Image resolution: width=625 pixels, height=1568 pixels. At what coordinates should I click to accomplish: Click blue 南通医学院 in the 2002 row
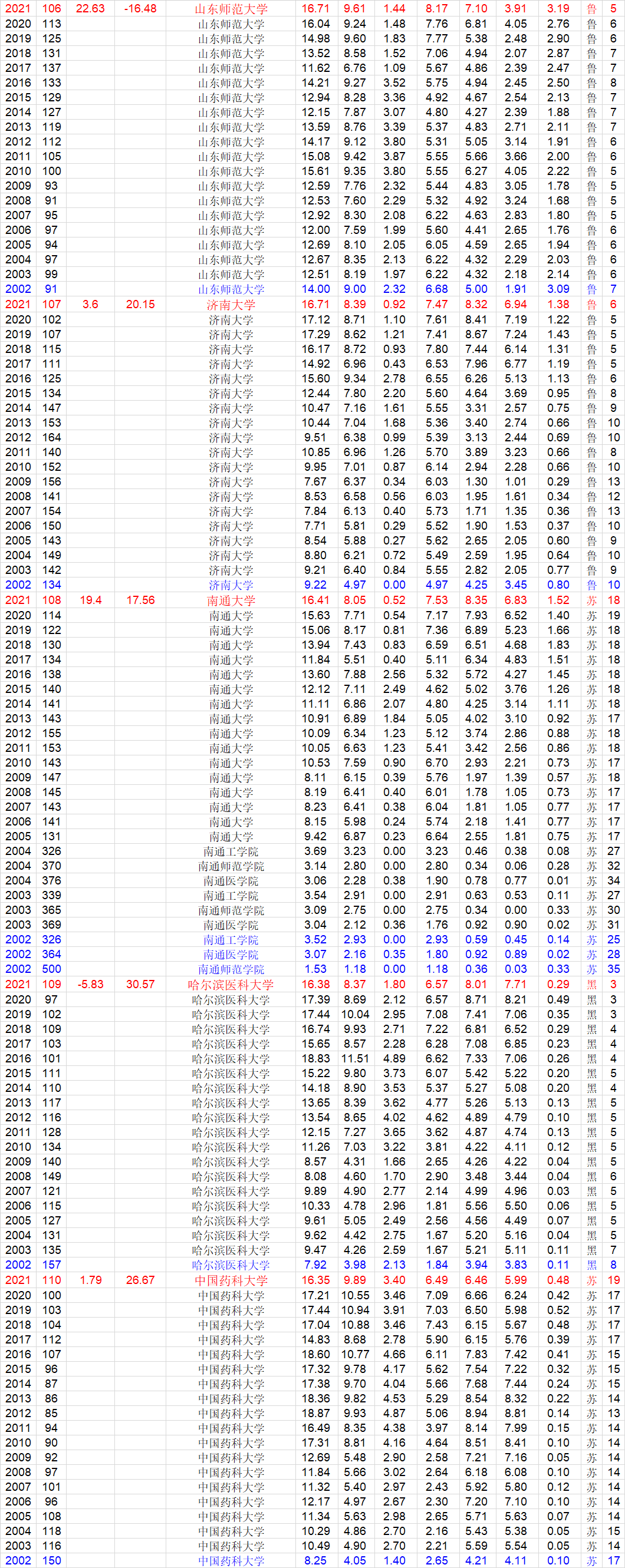pos(231,955)
